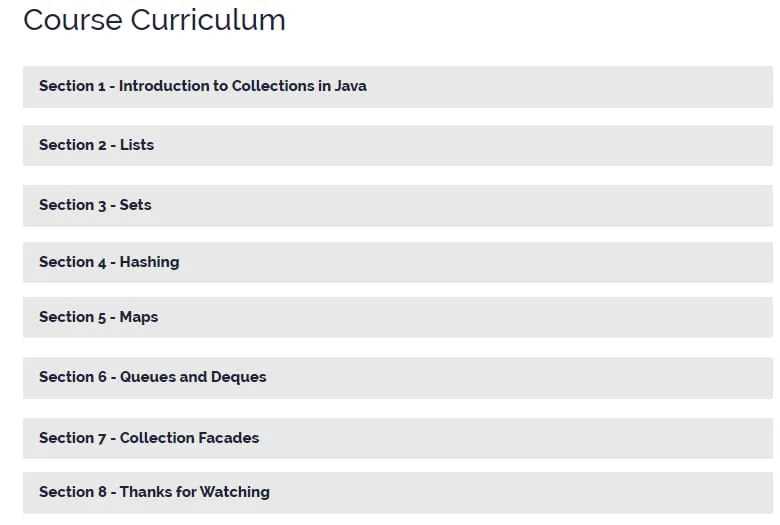This screenshot has height=525, width=780.
Task: Expand Section 6 Queues and Deques
Action: (x=397, y=378)
